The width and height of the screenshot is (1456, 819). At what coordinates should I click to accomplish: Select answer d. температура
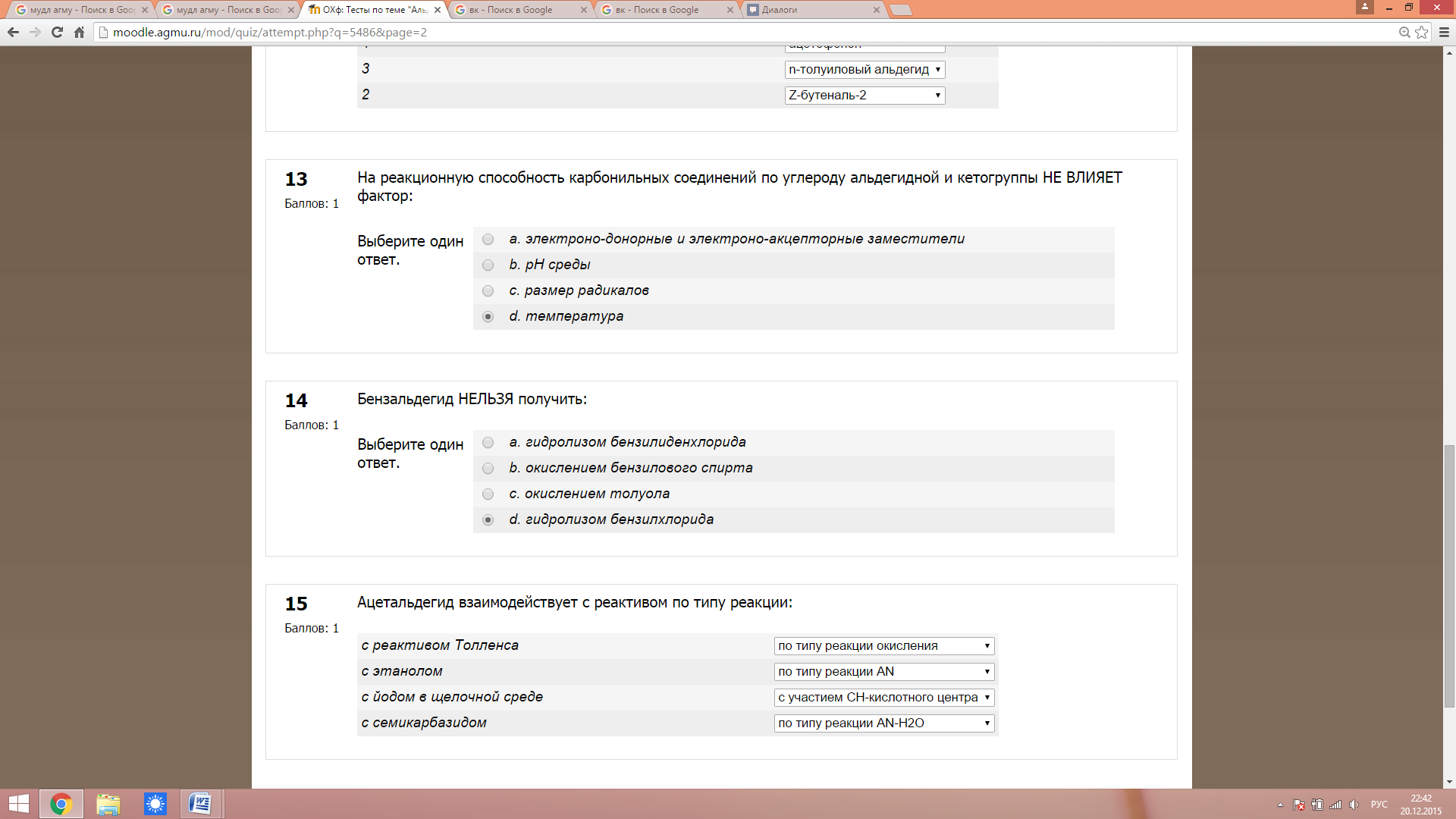[488, 317]
